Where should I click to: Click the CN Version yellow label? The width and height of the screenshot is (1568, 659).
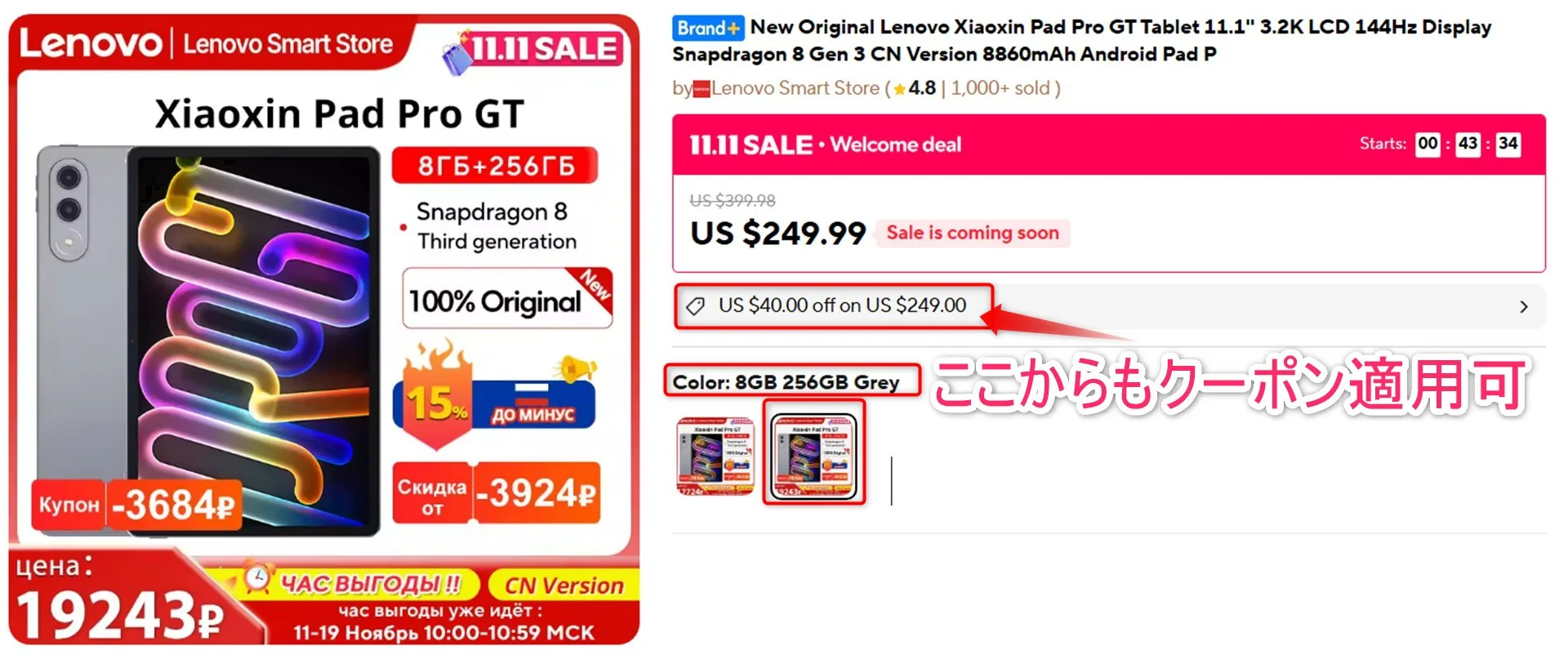click(563, 586)
